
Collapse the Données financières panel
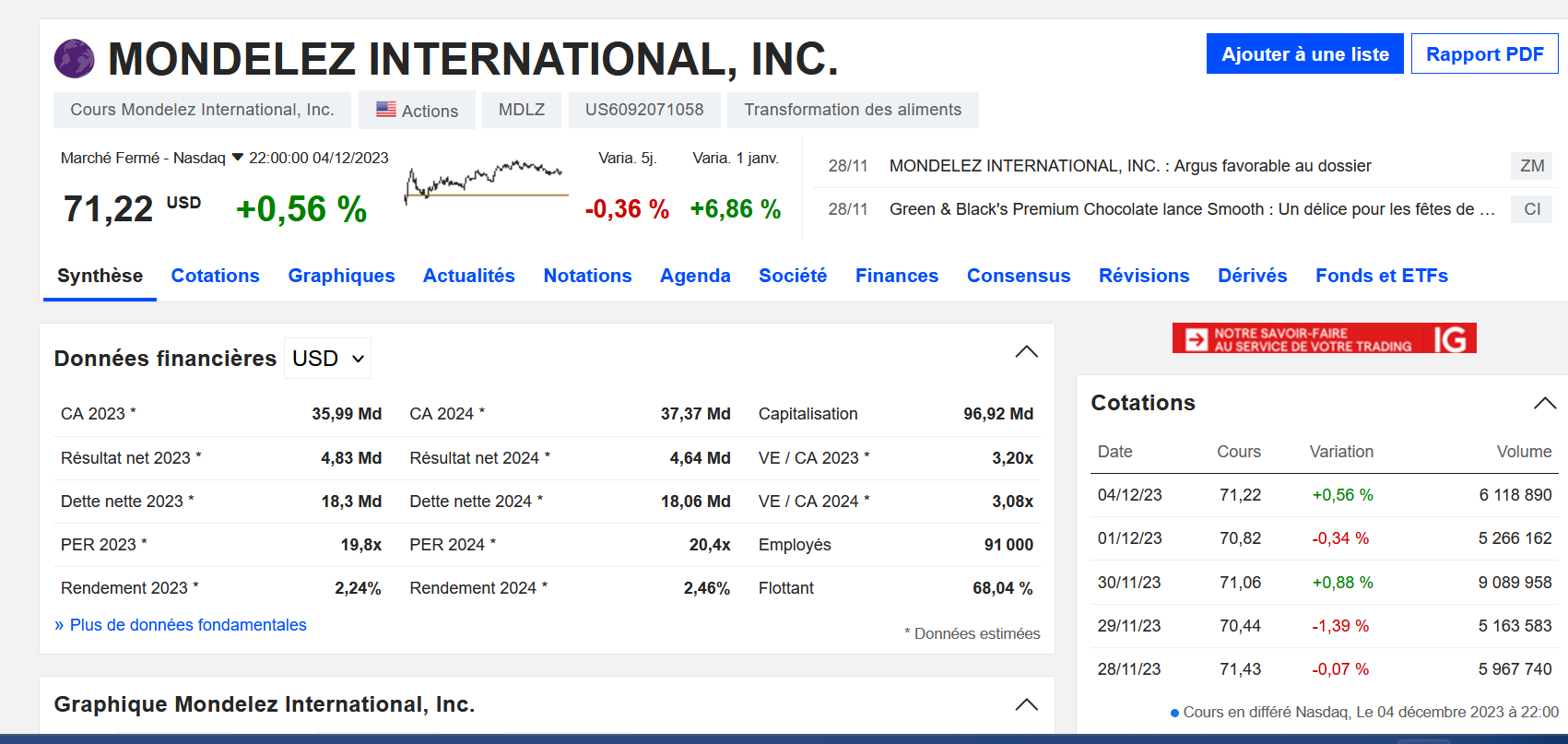pos(1026,352)
